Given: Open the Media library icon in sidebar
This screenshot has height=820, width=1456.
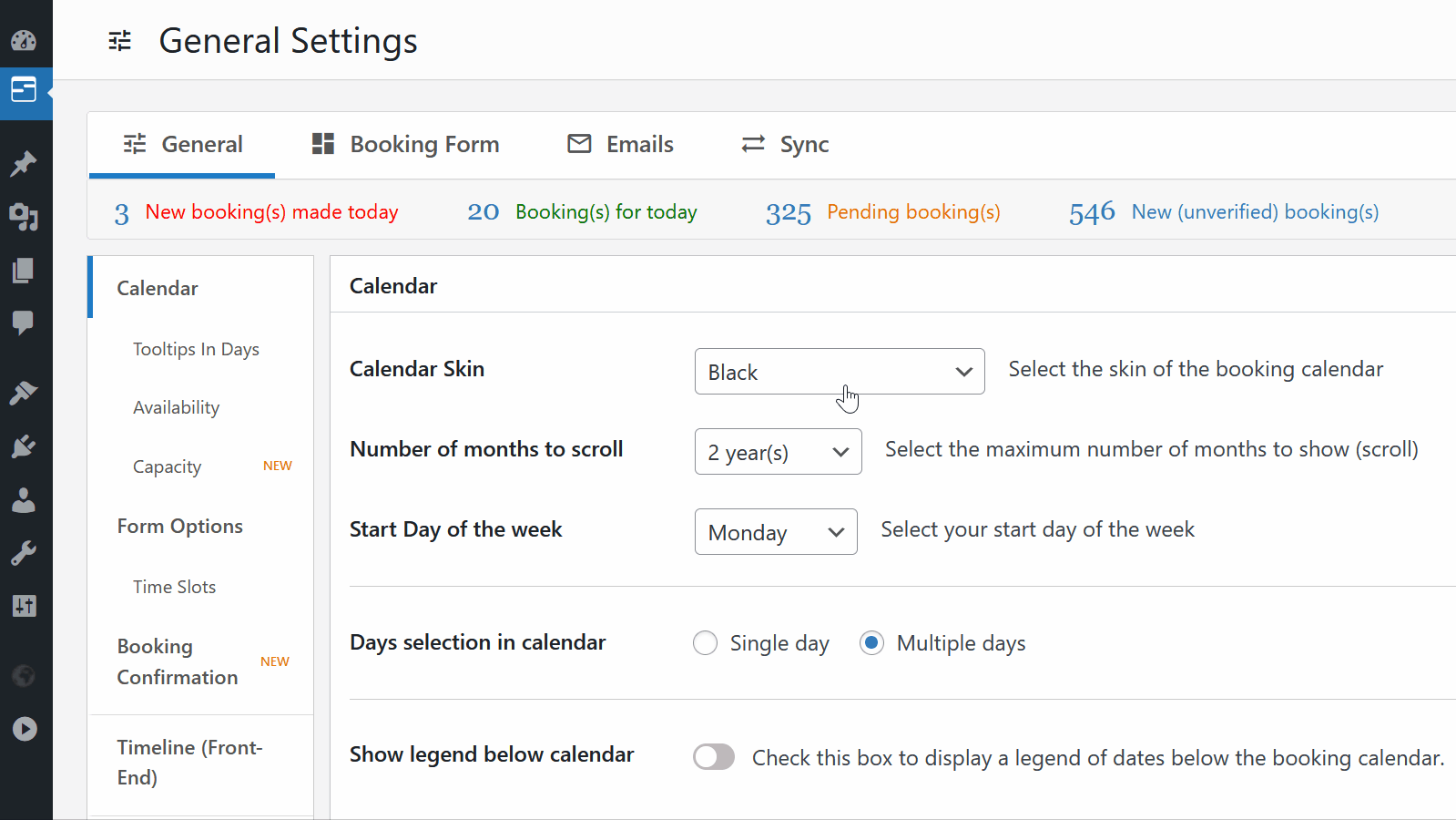Looking at the screenshot, I should click(x=24, y=217).
